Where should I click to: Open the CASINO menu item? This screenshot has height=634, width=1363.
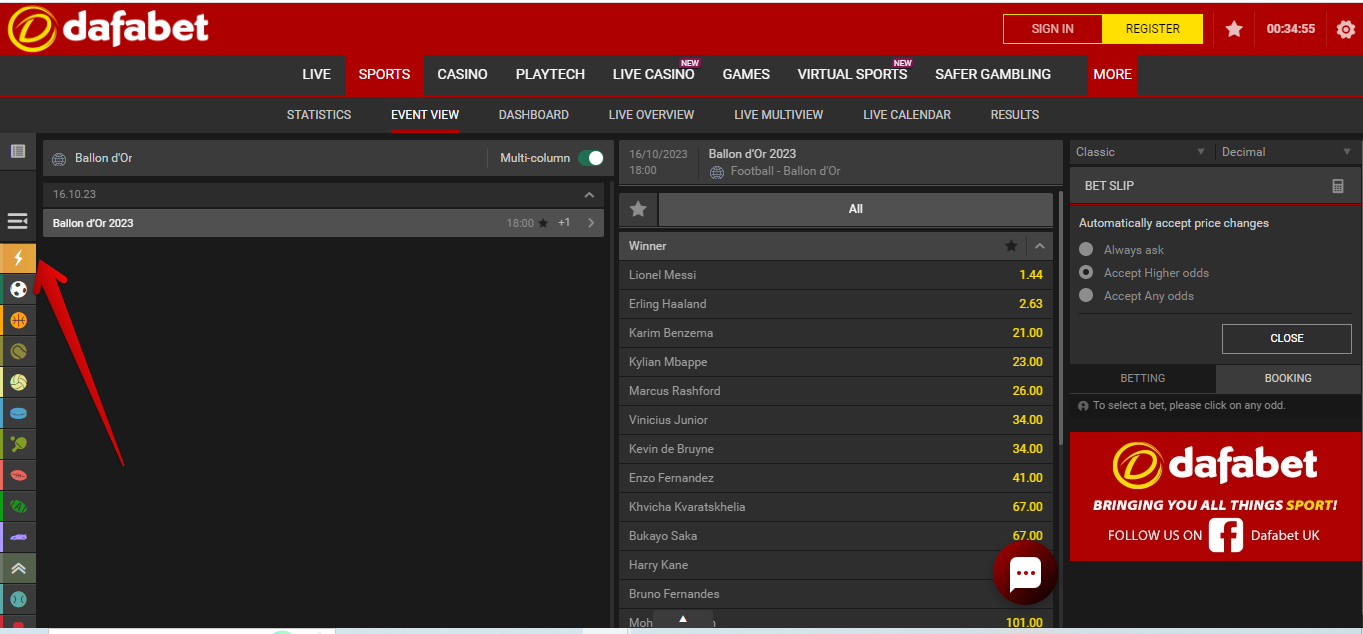(462, 74)
